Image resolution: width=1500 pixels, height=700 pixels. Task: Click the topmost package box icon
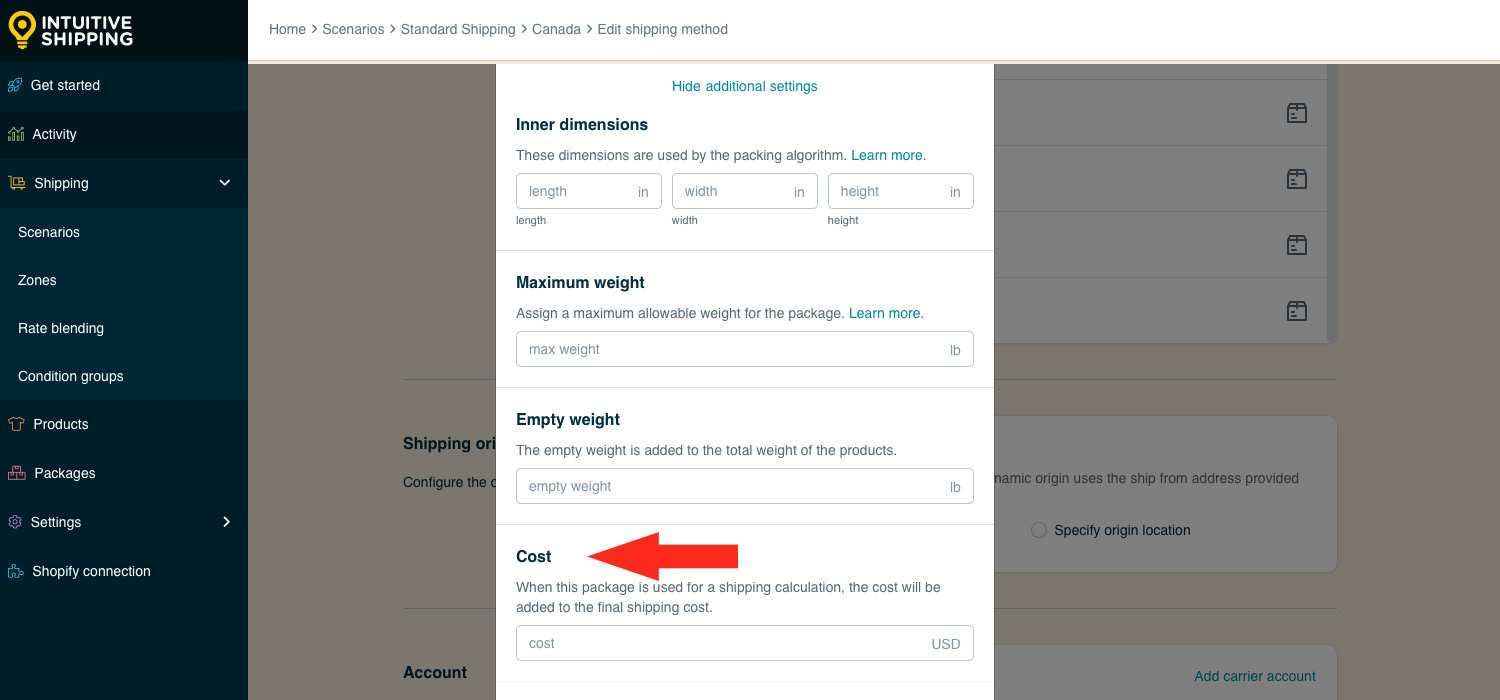(x=1297, y=113)
